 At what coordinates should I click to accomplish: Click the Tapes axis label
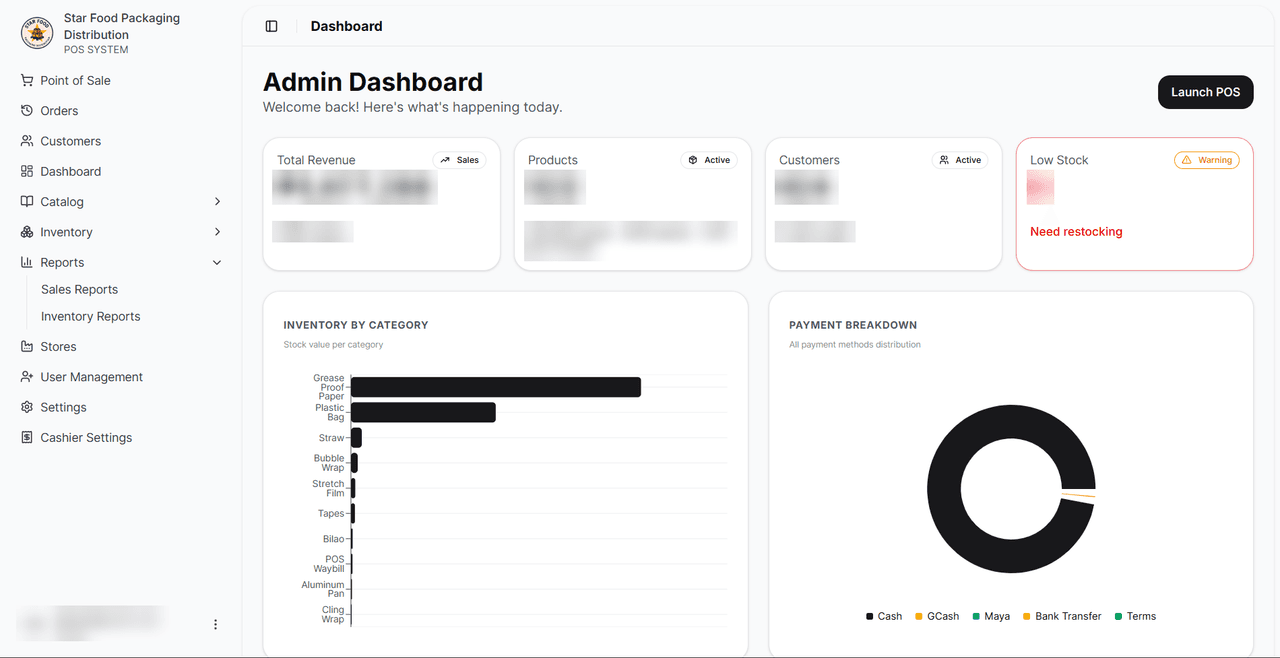[331, 514]
